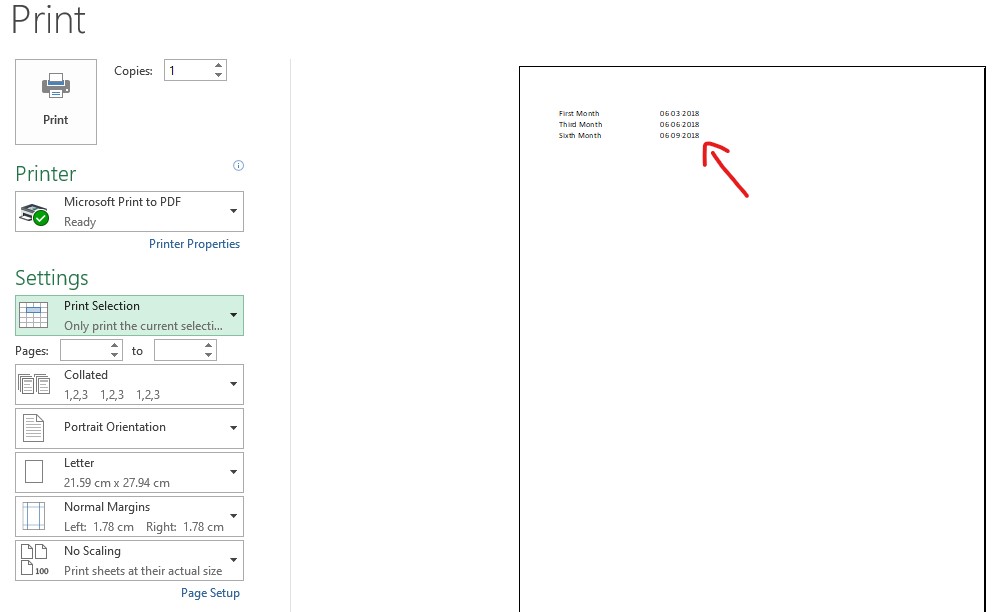This screenshot has width=1001, height=612.
Task: Click the Normal Margins icon
Action: pos(35,515)
